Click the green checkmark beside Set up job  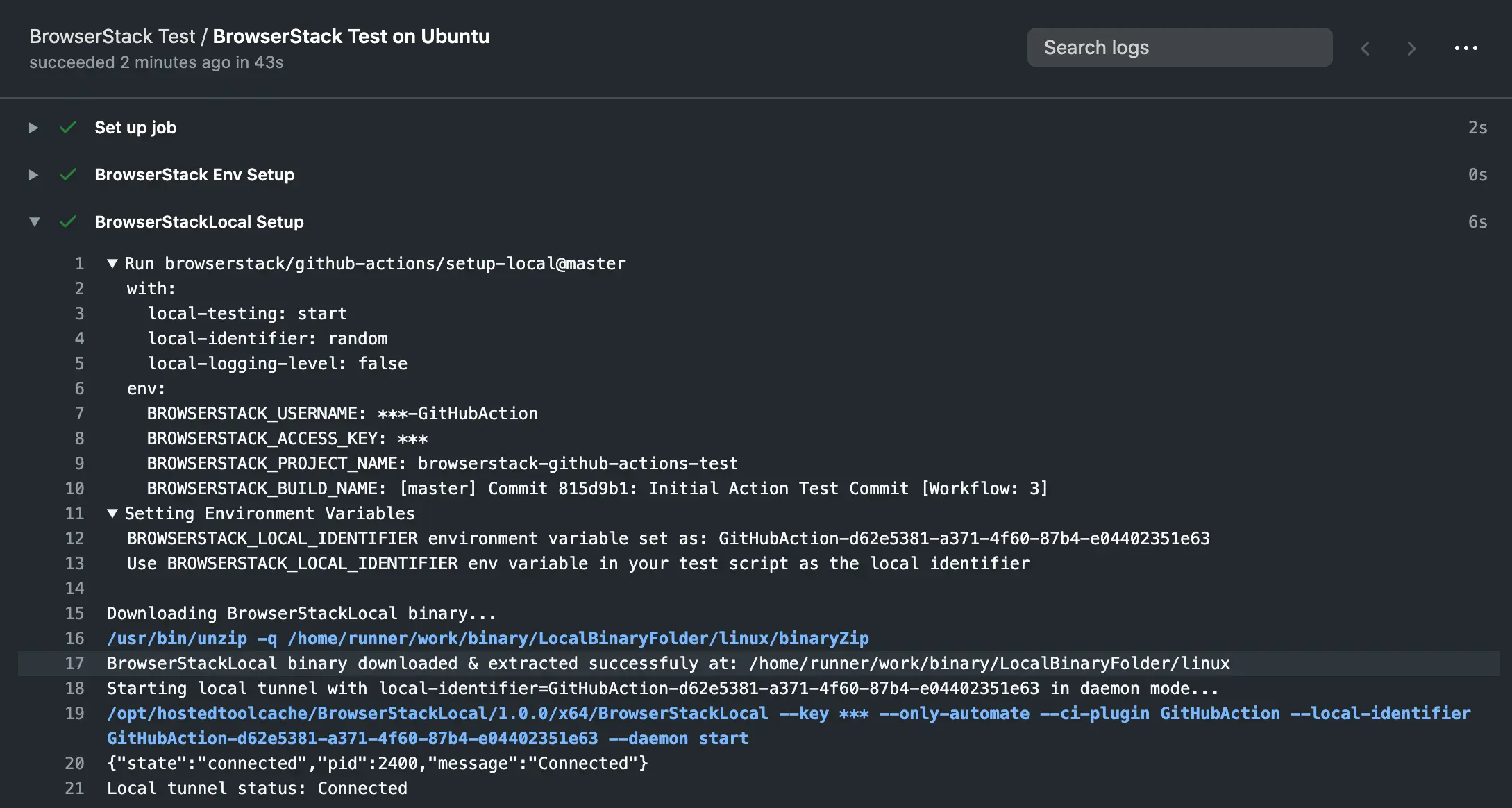(68, 127)
